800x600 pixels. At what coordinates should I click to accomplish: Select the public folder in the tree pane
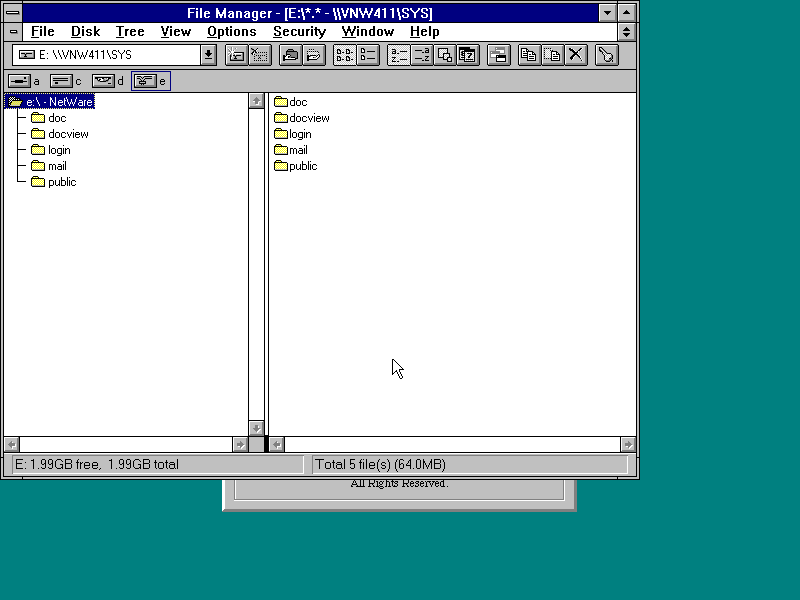(54, 182)
